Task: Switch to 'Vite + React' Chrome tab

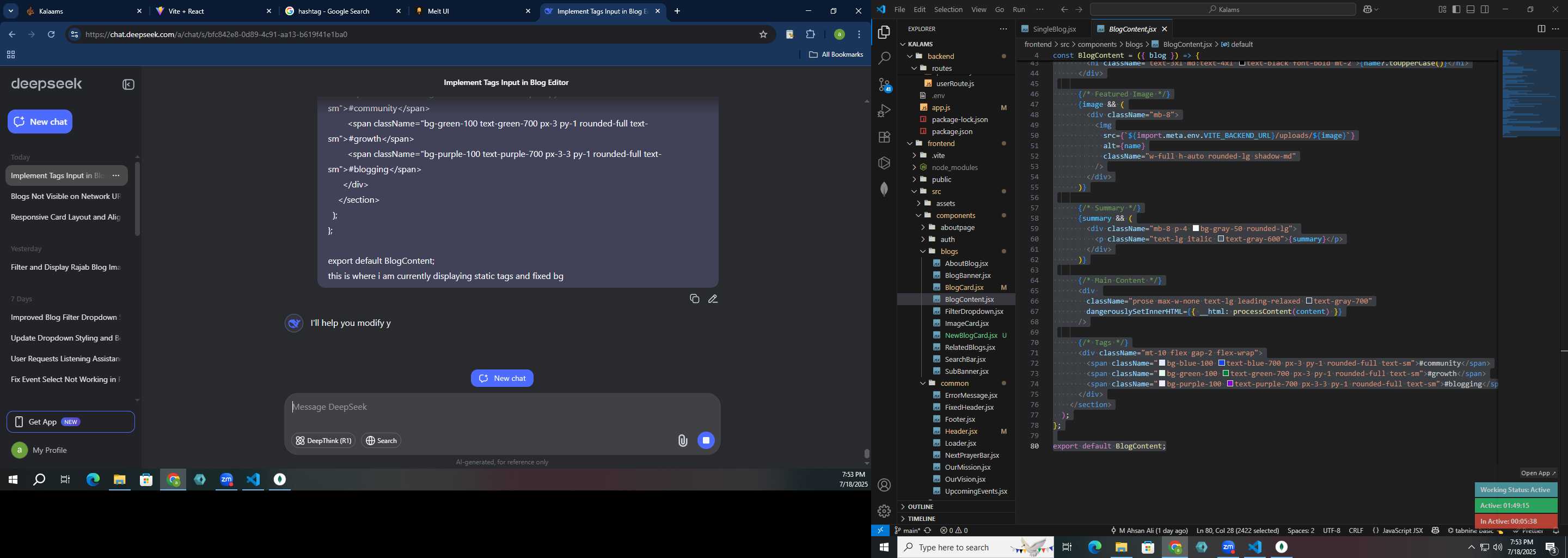Action: point(212,11)
